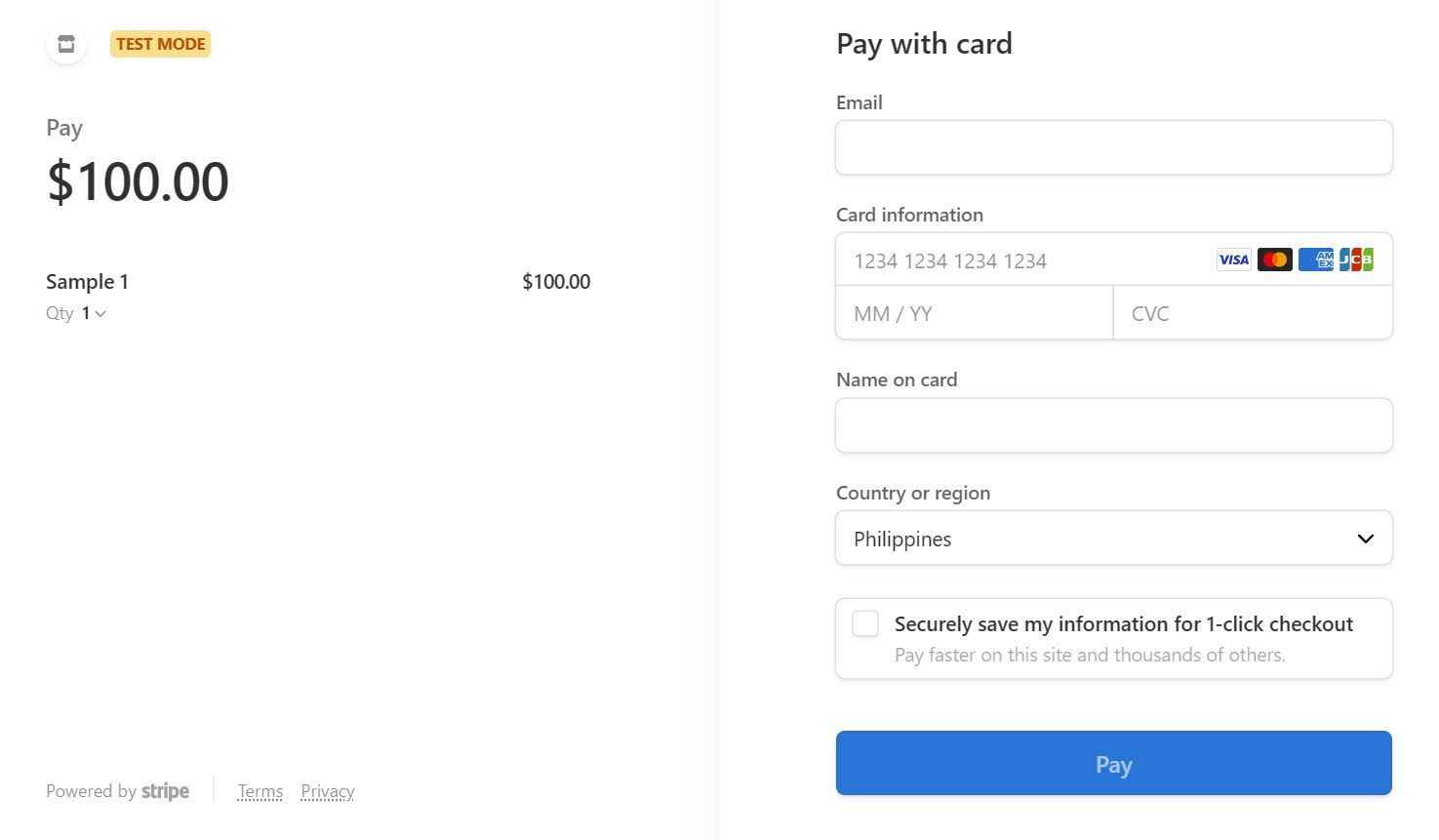Toggle the Securely save my information checkbox

pos(864,623)
